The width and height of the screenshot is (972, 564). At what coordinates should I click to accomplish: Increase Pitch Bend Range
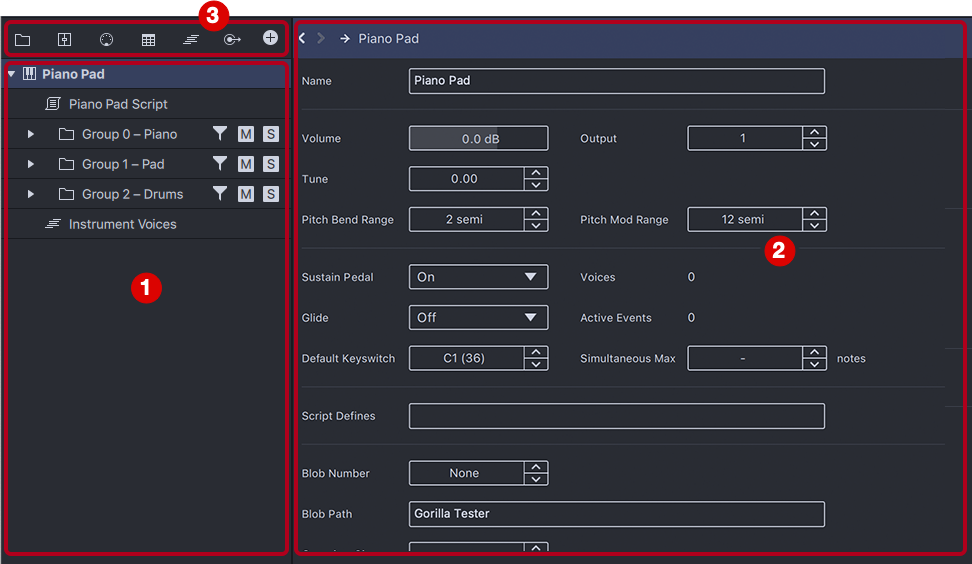coord(536,213)
